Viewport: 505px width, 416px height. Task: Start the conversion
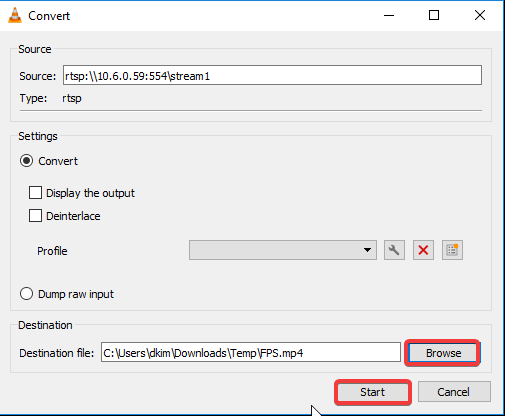372,392
